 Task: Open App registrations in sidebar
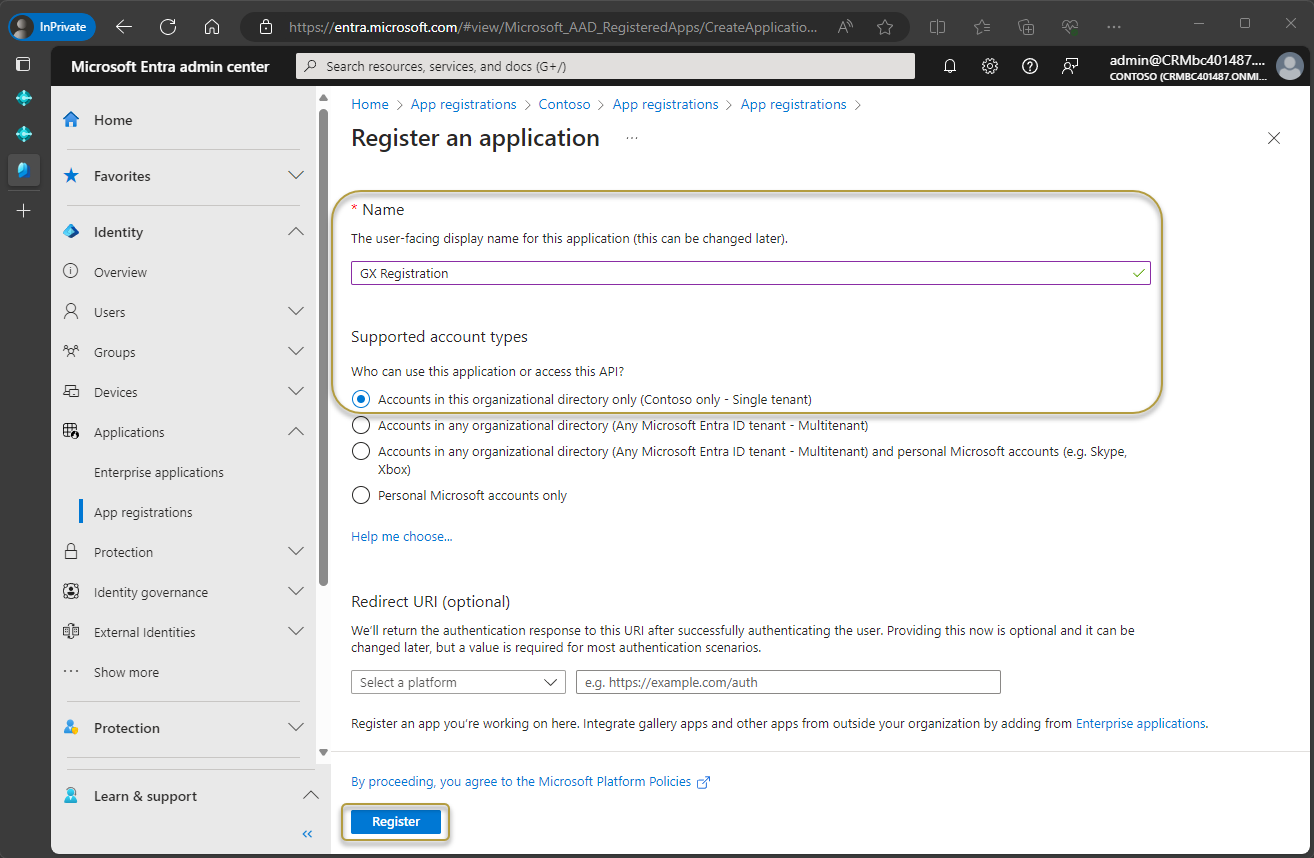[x=143, y=512]
